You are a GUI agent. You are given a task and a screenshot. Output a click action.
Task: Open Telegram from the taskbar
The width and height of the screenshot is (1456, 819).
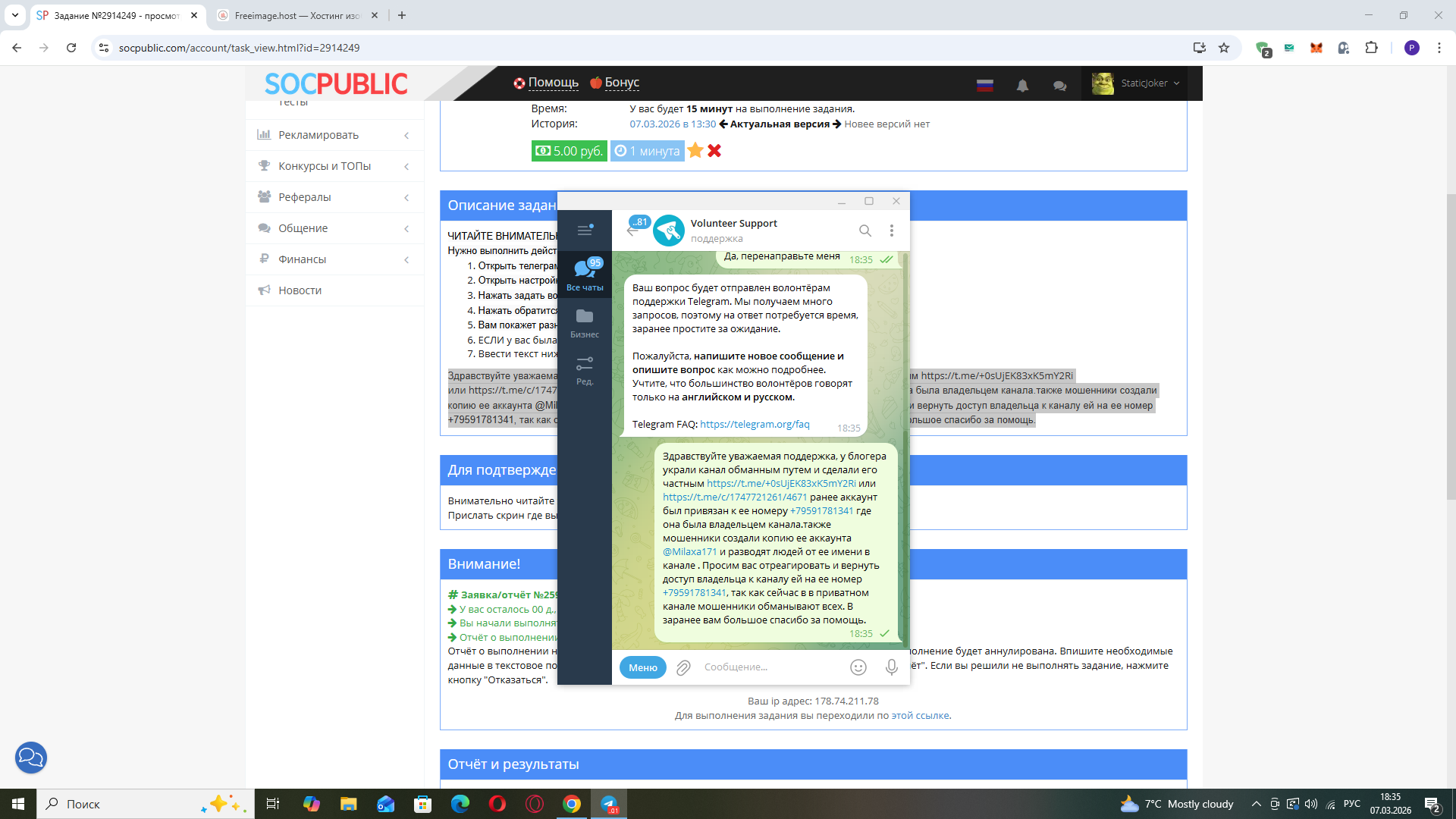pos(609,804)
